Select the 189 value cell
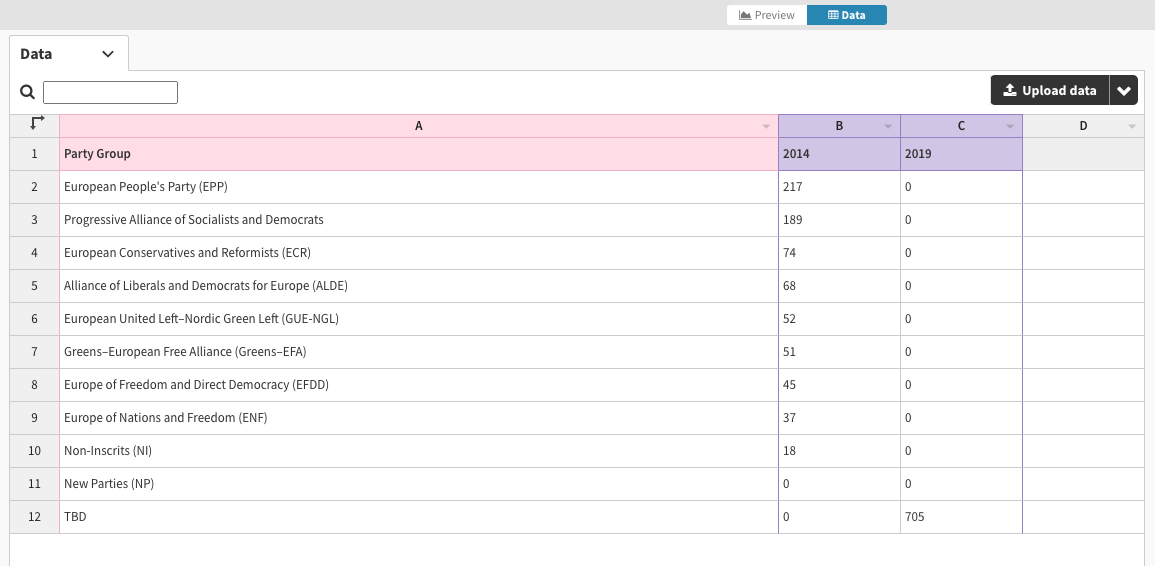Image resolution: width=1155 pixels, height=566 pixels. (839, 220)
